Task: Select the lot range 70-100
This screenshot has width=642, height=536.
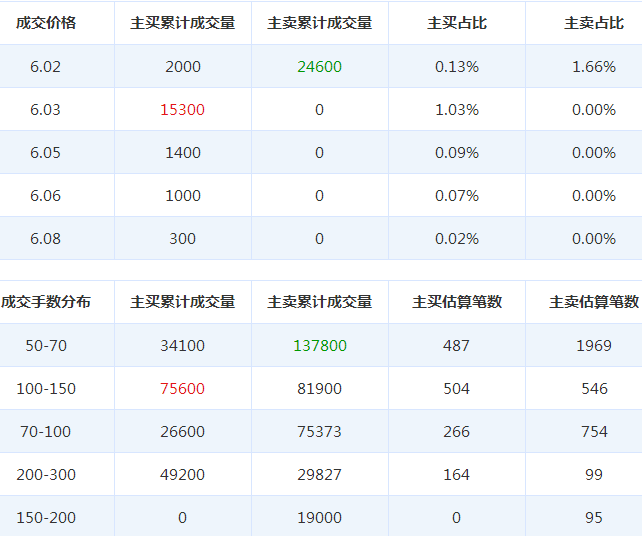Action: 45,432
